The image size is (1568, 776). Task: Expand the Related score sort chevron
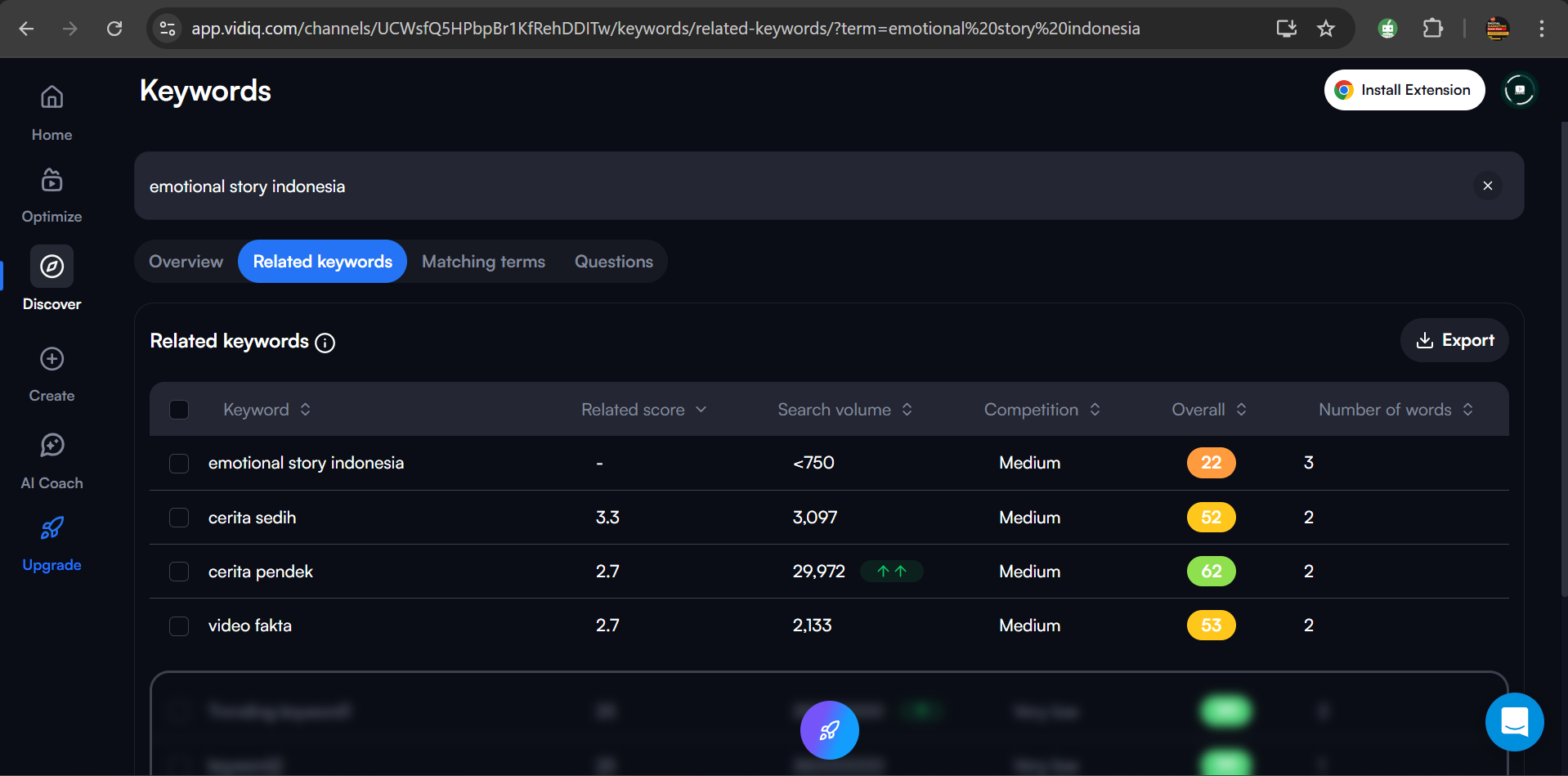click(x=701, y=410)
